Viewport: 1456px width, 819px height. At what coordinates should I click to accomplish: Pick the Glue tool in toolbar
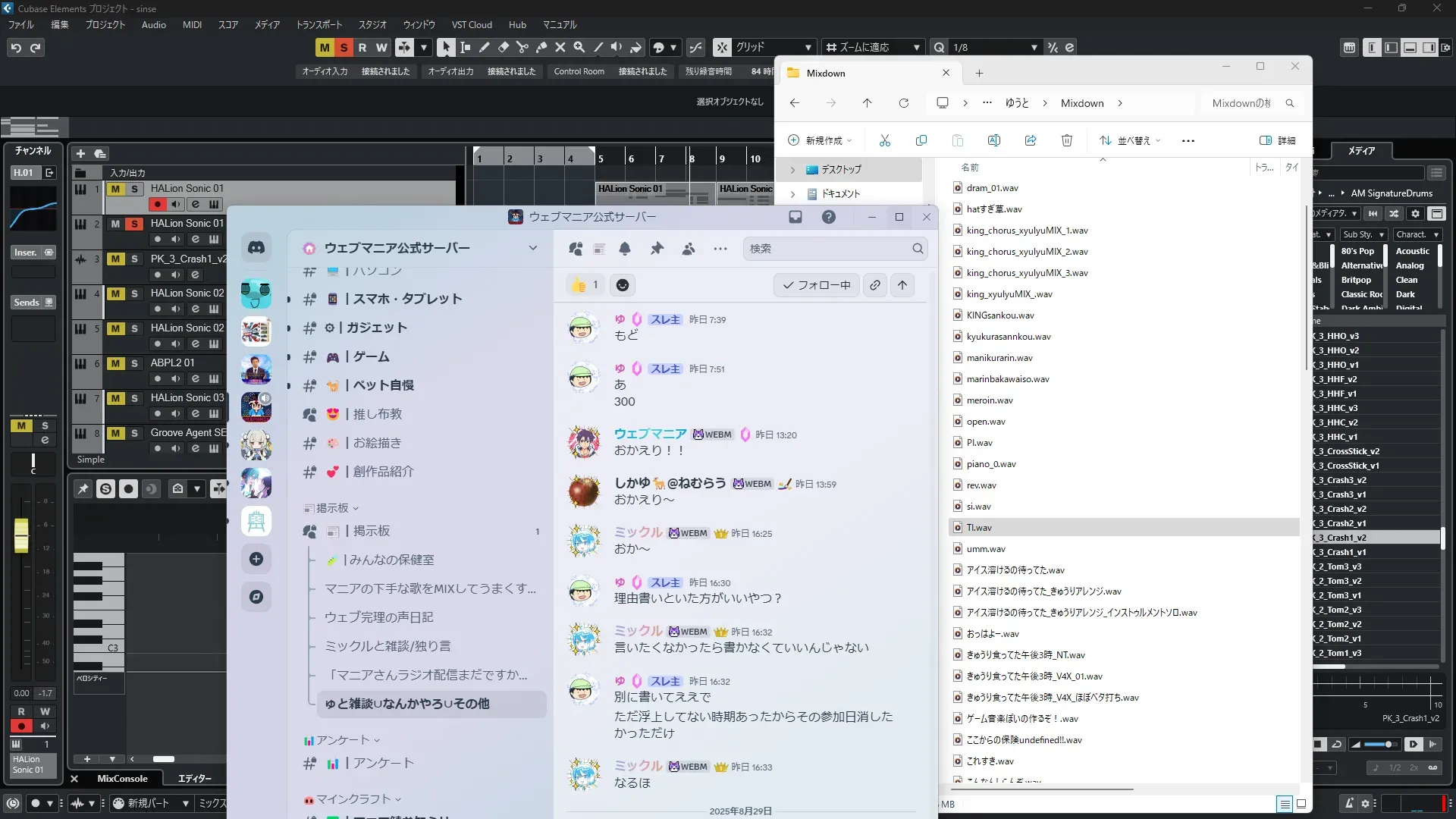click(541, 47)
